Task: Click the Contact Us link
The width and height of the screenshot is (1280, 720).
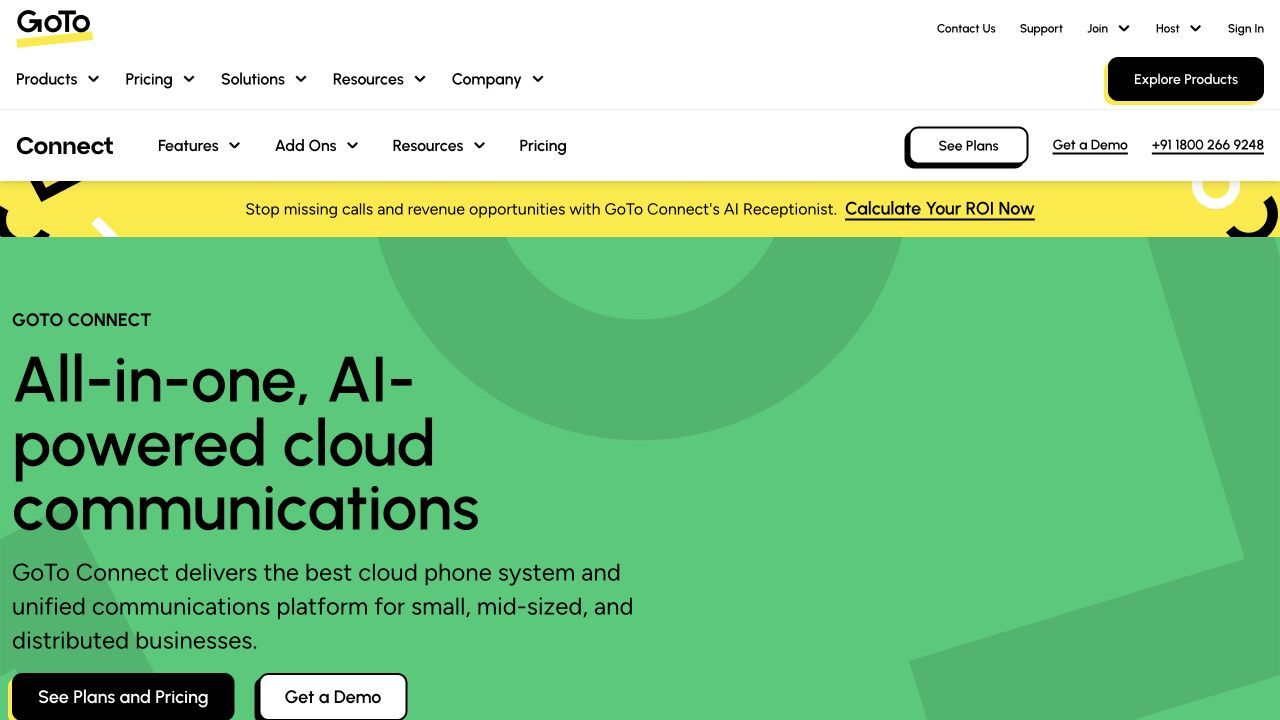Action: (966, 28)
